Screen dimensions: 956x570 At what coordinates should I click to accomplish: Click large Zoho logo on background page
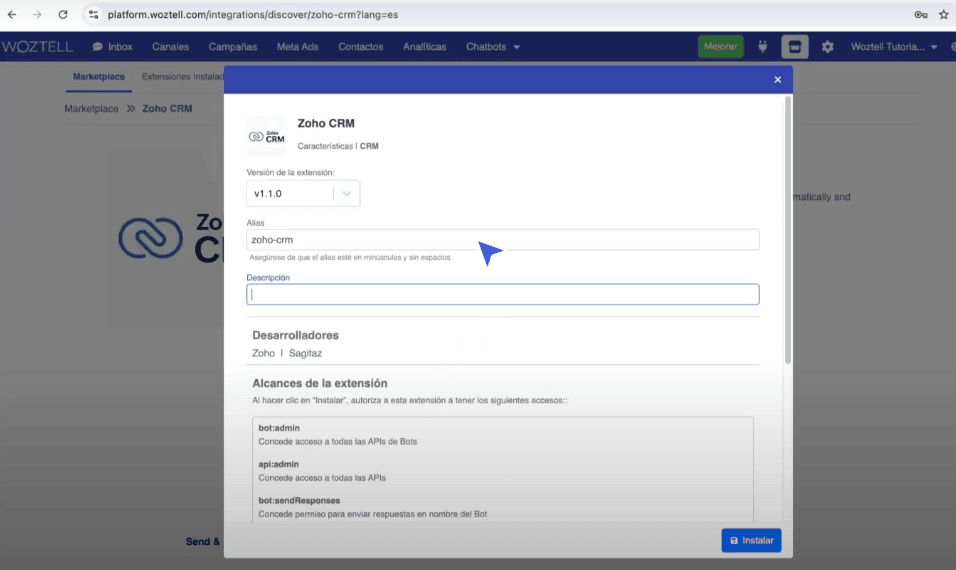pyautogui.click(x=171, y=238)
